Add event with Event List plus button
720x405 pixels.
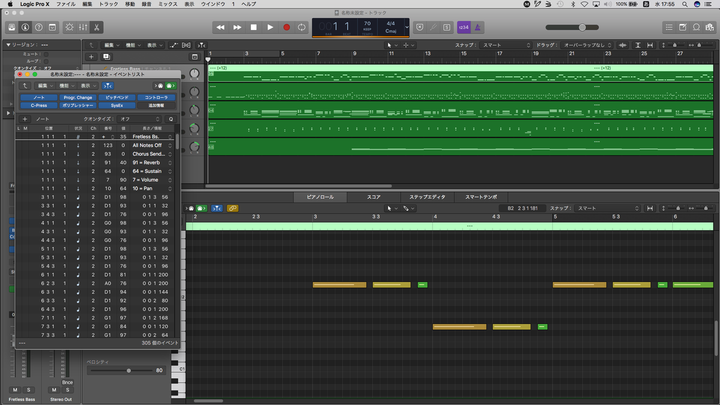click(25, 119)
